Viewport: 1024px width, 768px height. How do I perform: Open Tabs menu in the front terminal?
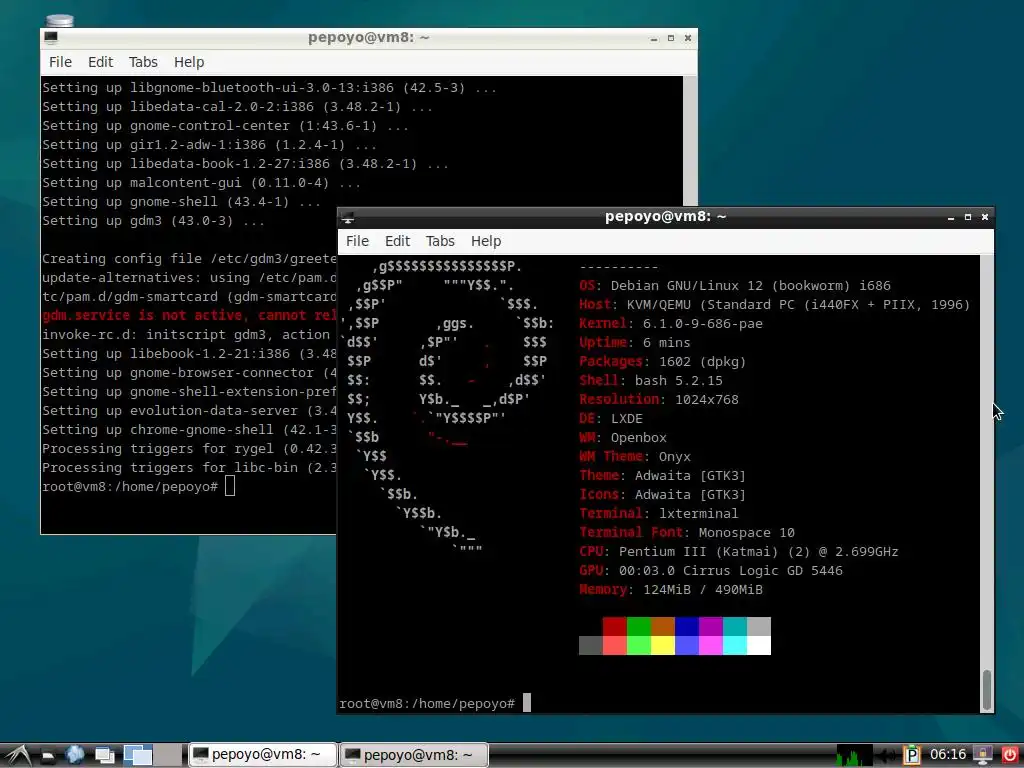(x=440, y=241)
